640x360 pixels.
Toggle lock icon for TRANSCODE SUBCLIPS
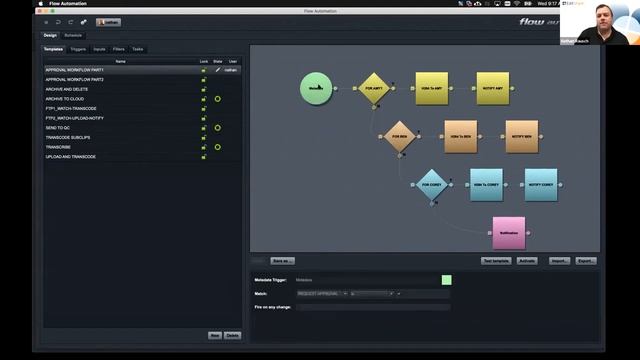coord(204,138)
